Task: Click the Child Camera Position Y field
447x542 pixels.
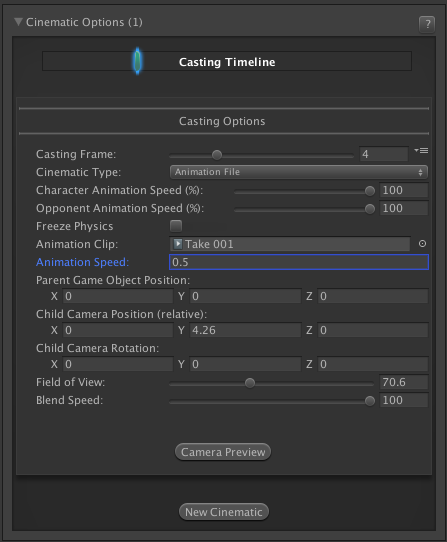Action: tap(245, 330)
